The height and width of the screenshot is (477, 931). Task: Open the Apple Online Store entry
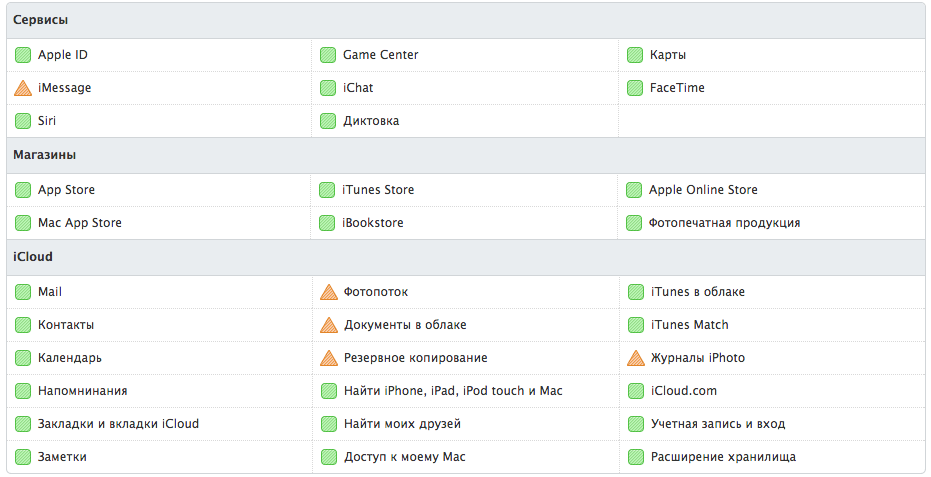[x=703, y=190]
